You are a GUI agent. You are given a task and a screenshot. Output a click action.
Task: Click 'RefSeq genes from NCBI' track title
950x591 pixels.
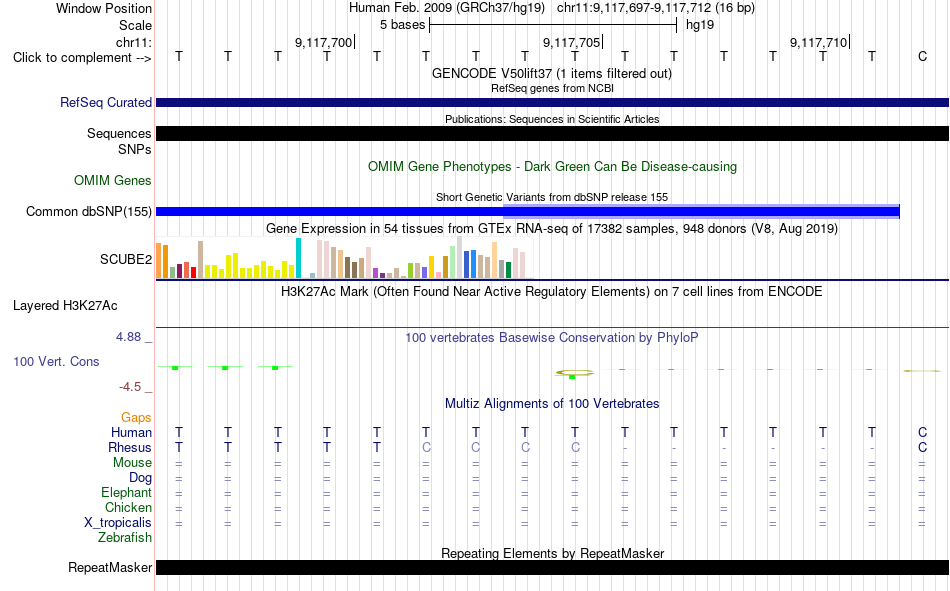point(552,88)
